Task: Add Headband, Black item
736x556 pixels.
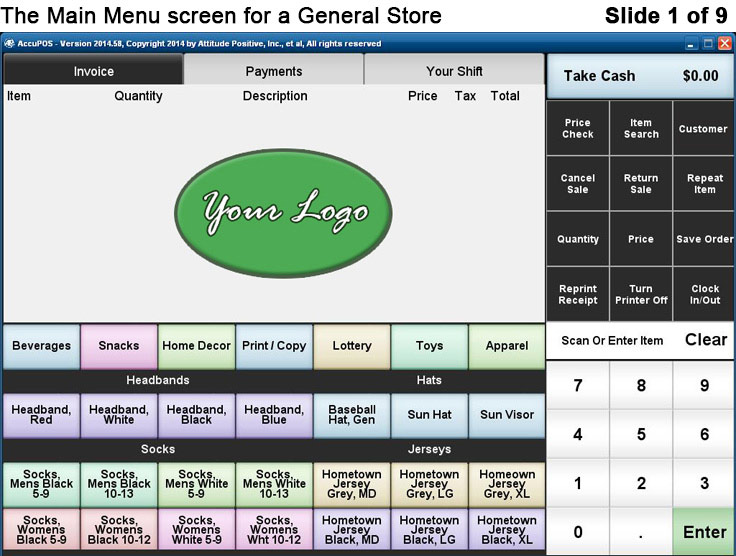Action: [x=196, y=415]
